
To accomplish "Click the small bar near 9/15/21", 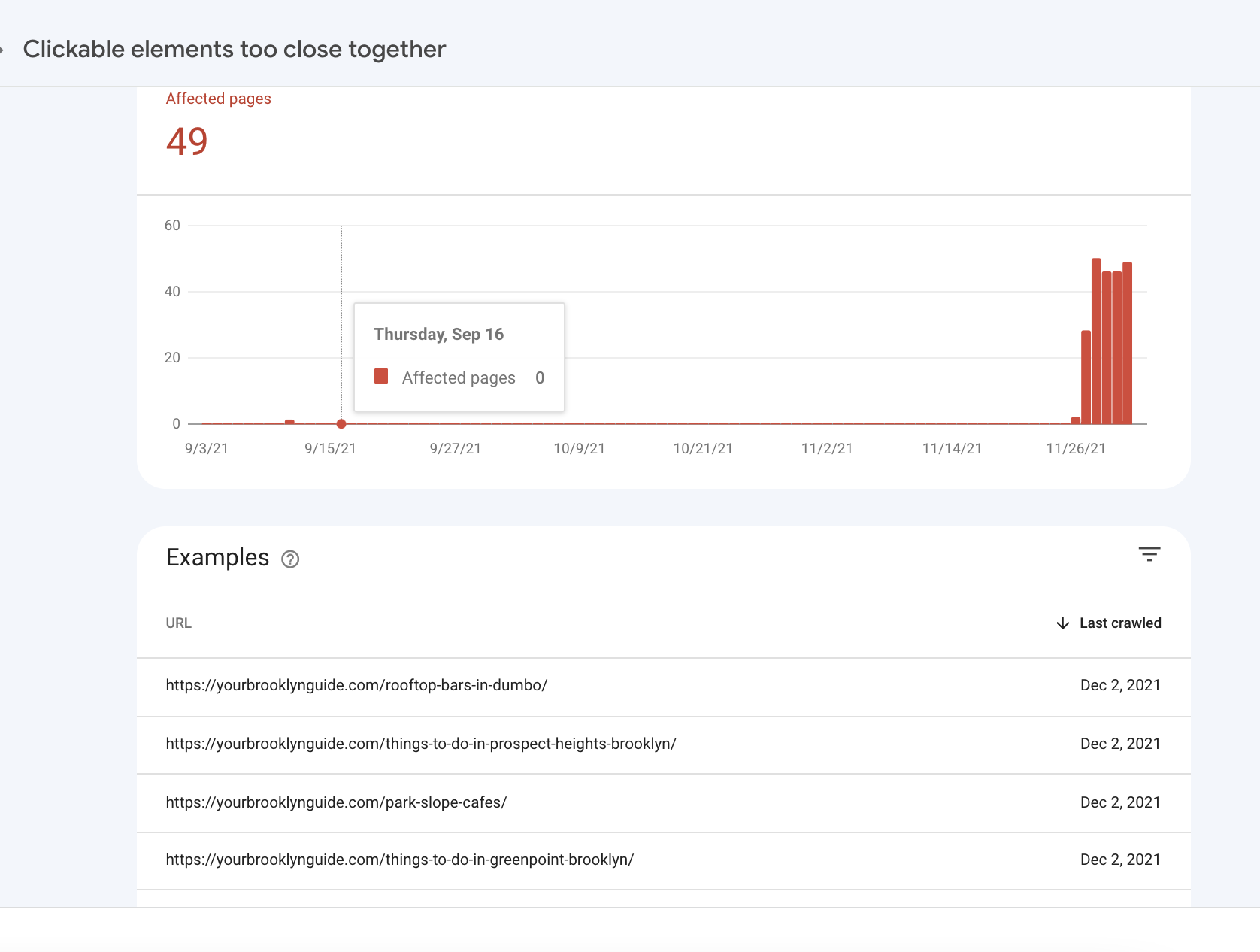I will click(x=289, y=422).
